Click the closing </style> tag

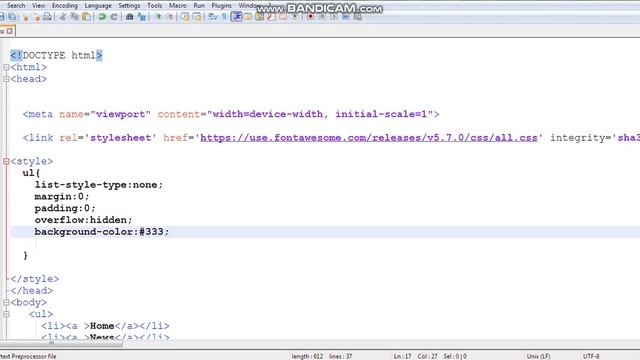click(x=35, y=279)
